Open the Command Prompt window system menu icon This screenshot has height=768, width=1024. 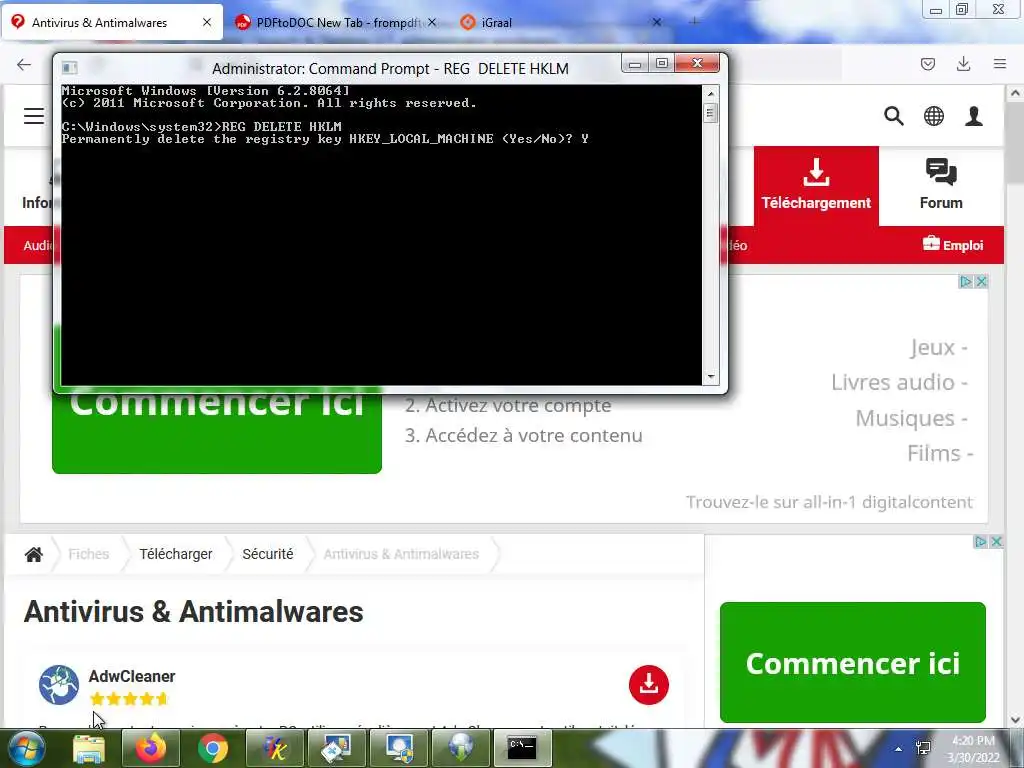(69, 67)
